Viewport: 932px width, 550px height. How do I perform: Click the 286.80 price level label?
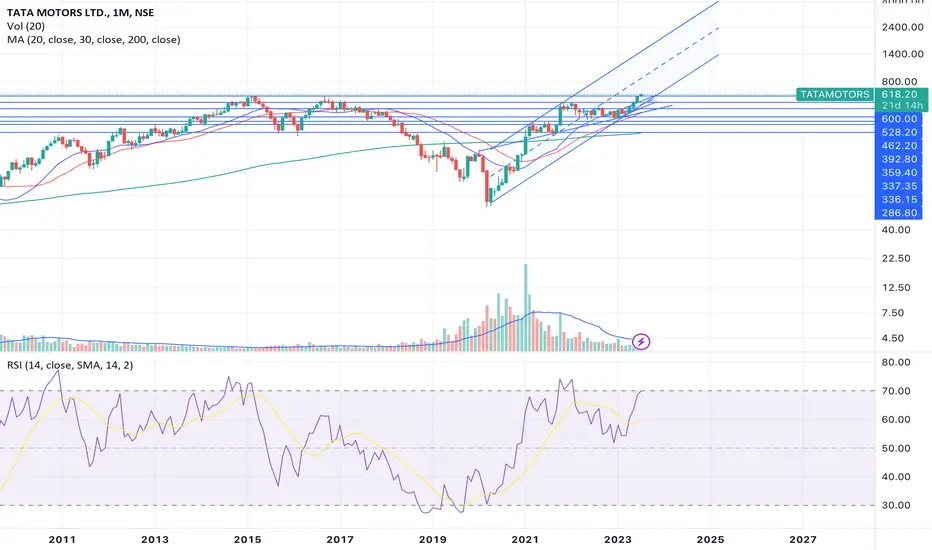point(899,213)
